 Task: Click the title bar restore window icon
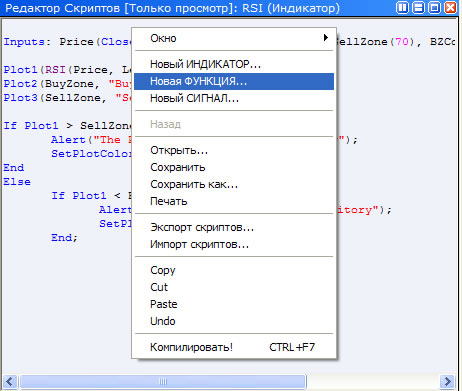[434, 8]
